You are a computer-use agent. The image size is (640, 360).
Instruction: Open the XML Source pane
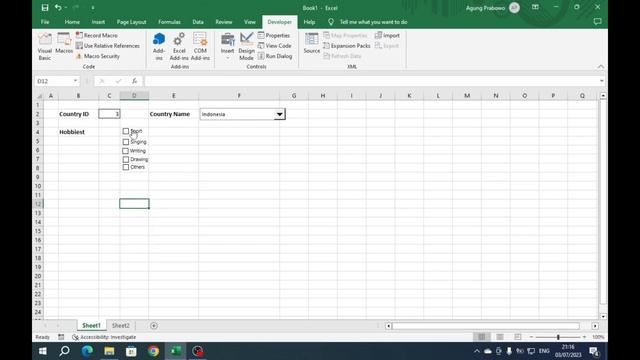point(311,43)
